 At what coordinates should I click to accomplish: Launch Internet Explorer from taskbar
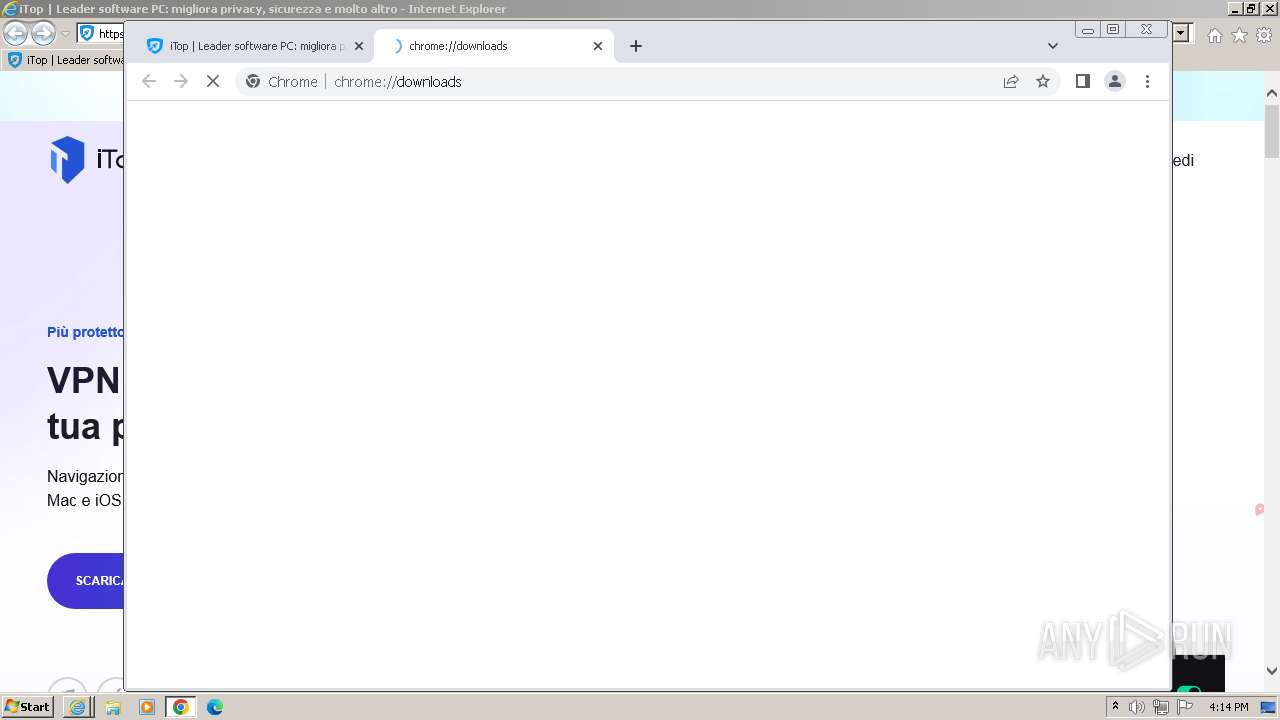(78, 707)
